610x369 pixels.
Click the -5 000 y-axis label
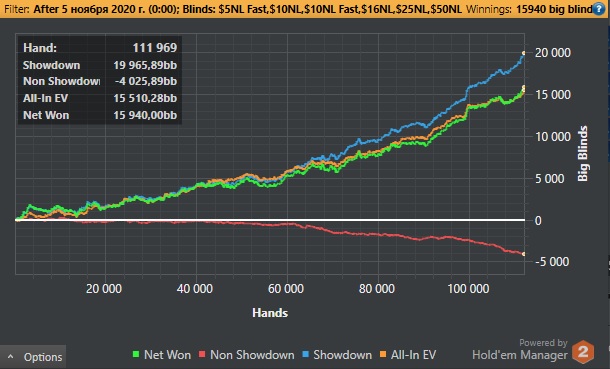coord(552,262)
